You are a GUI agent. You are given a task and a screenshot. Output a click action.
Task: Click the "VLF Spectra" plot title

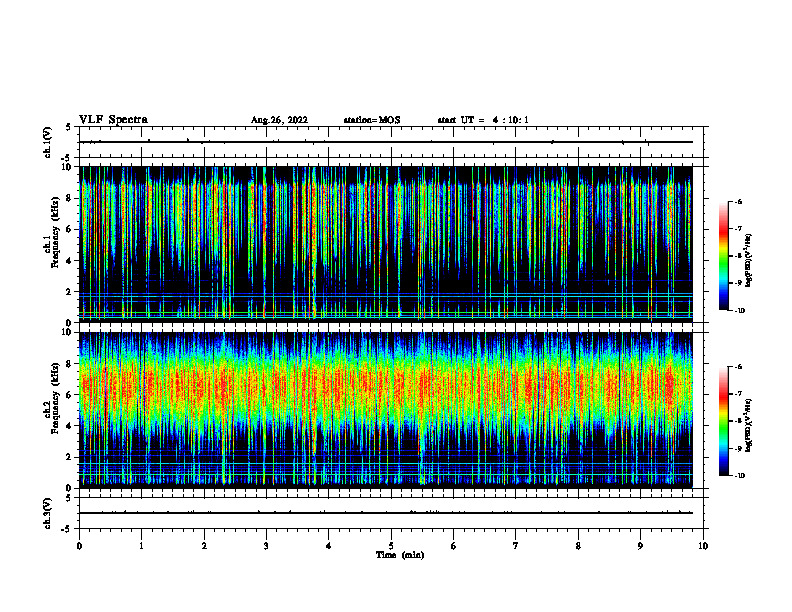(x=113, y=120)
